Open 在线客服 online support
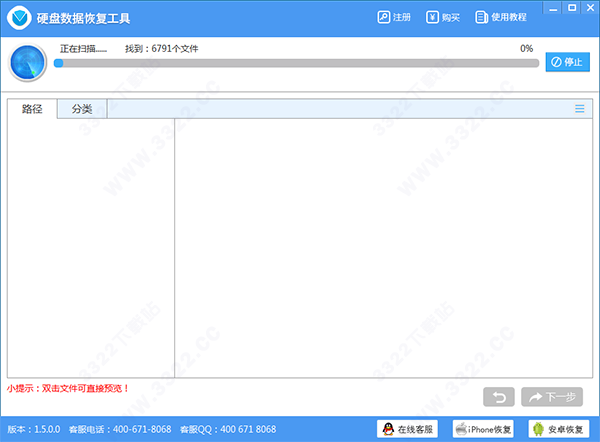The height and width of the screenshot is (442, 600). point(408,429)
